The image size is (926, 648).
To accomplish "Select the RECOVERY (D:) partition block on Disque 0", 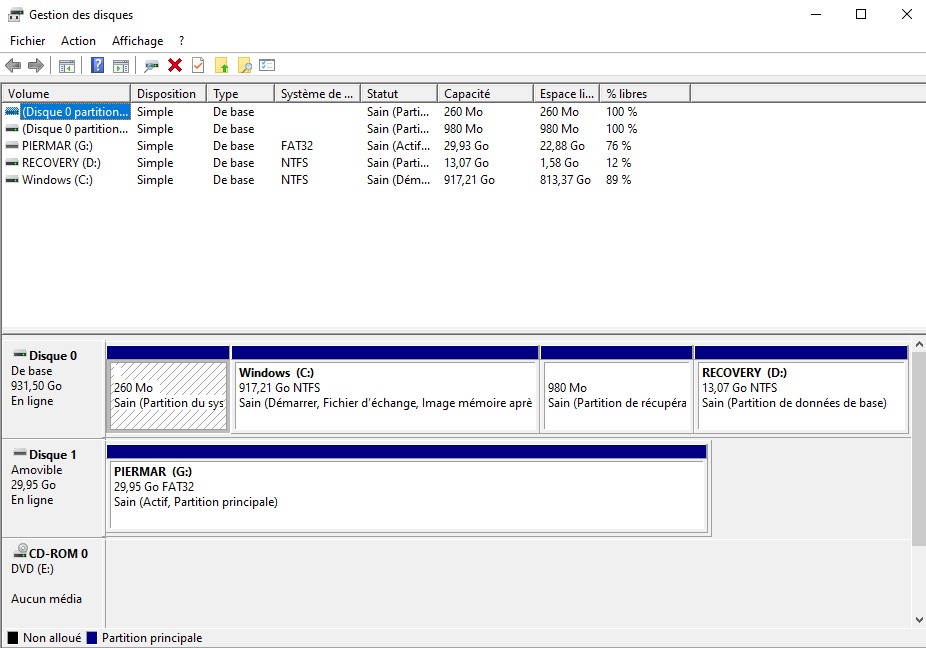I will pos(801,389).
